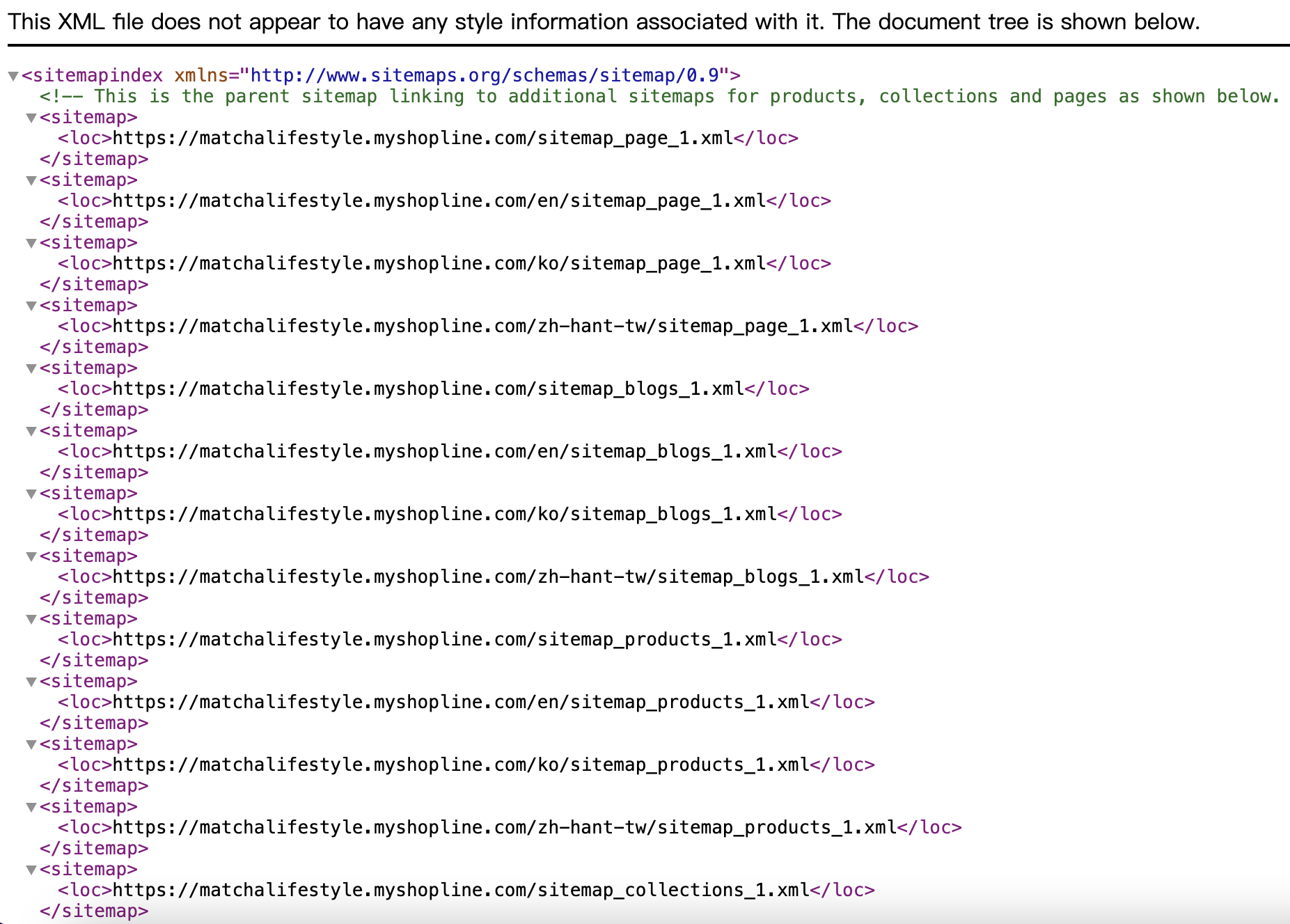Collapse sitemap node containing zh-hant-tw/sitemap_page_1.xml
The image size is (1290, 924).
31,306
